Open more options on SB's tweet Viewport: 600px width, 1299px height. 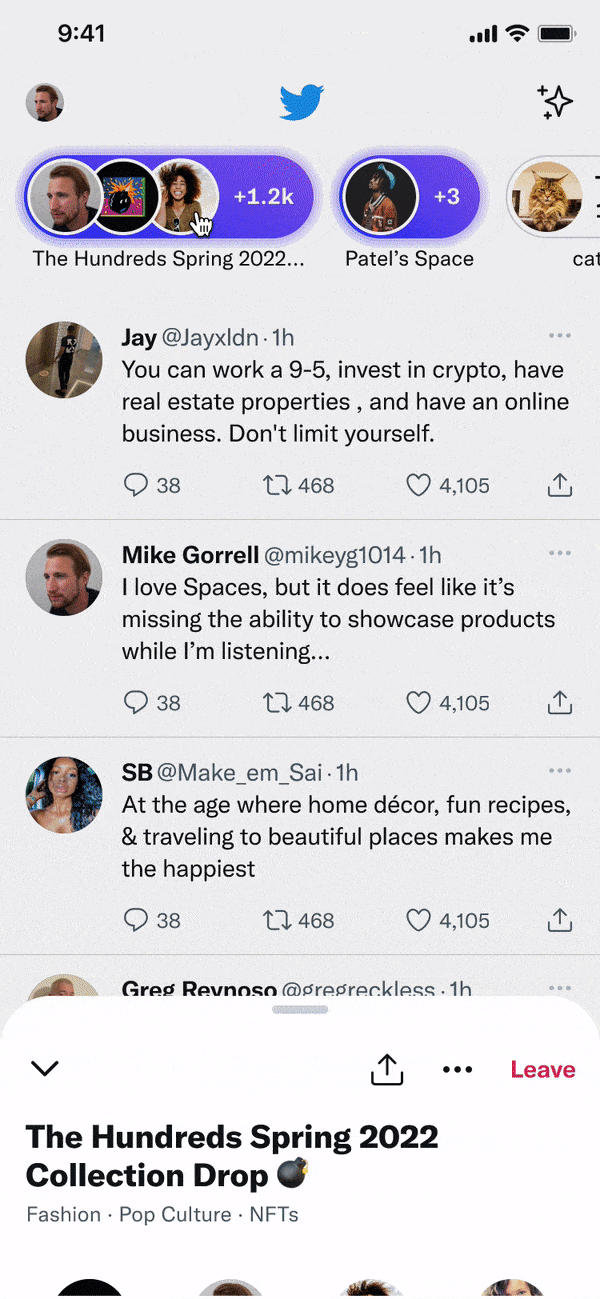point(560,770)
